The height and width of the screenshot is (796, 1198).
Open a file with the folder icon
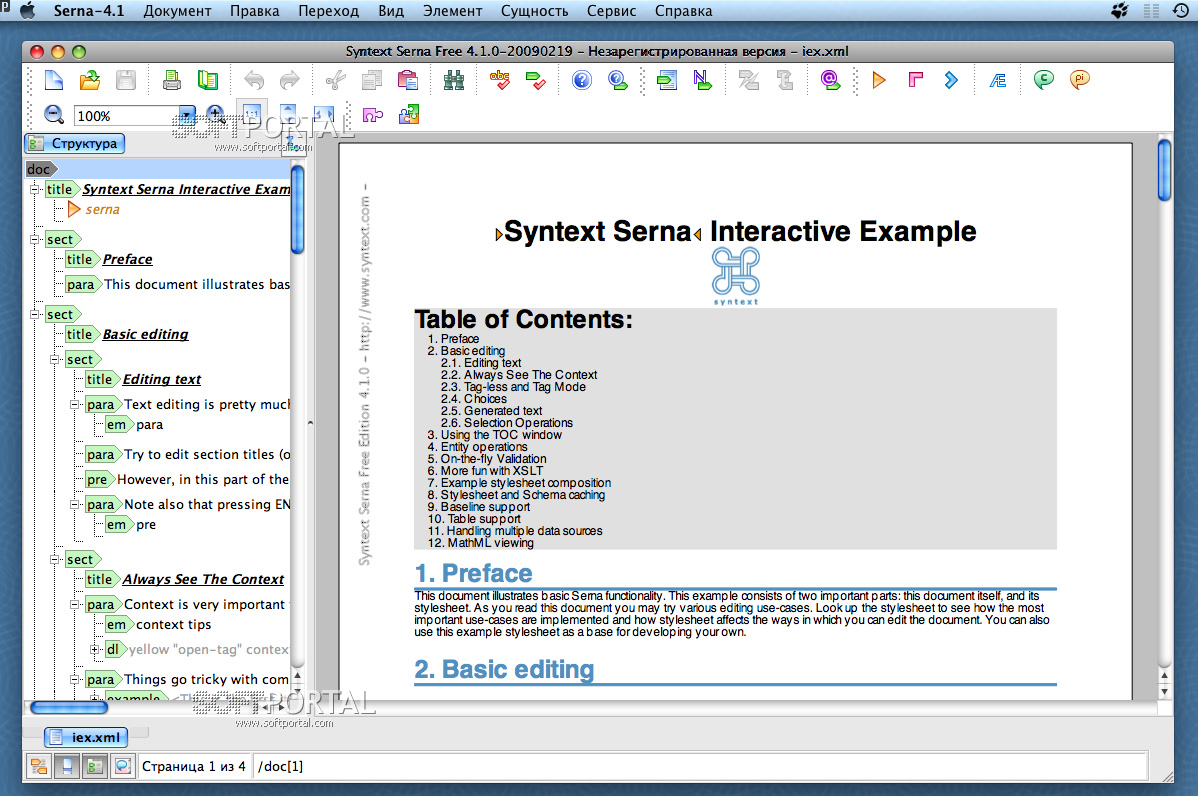point(90,80)
